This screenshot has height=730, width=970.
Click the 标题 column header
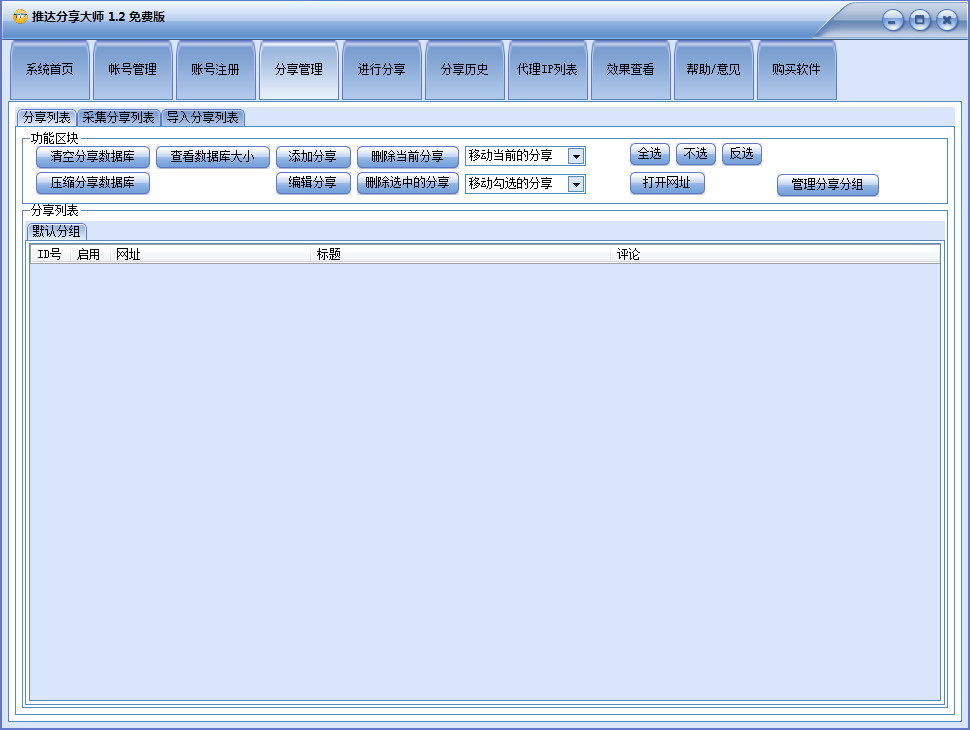(460, 254)
